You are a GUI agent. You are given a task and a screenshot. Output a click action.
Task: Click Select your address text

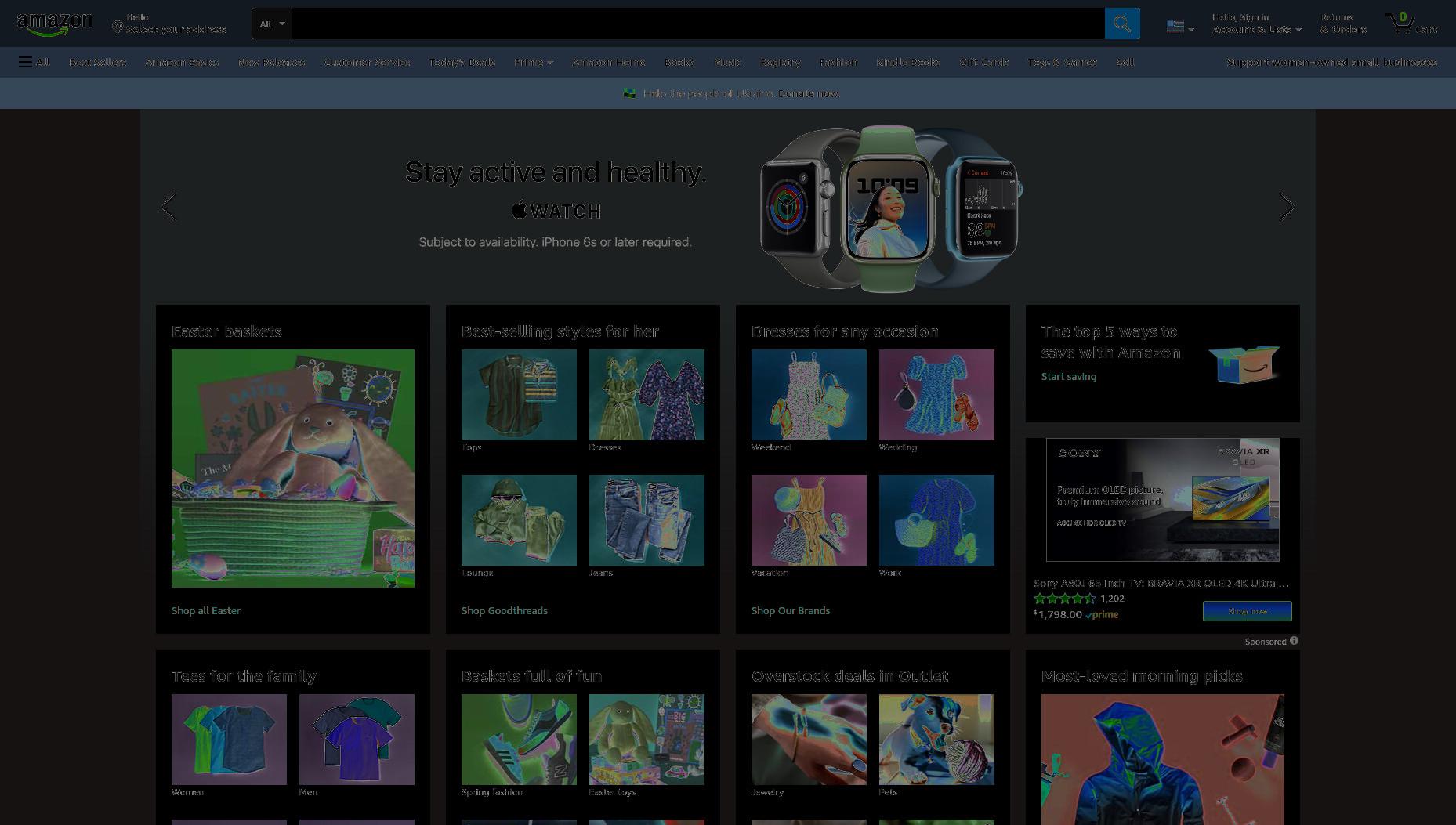[176, 29]
